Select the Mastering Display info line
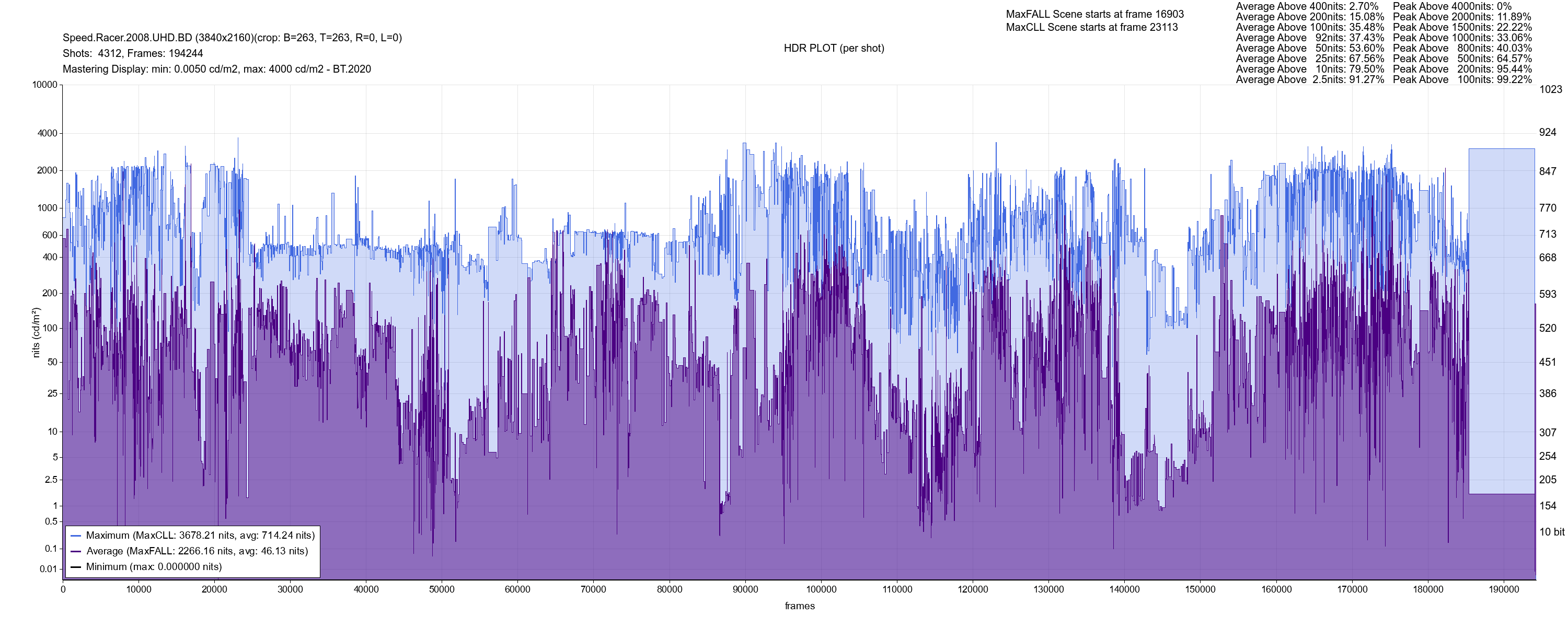Viewport: 1568px width, 627px height. [217, 69]
